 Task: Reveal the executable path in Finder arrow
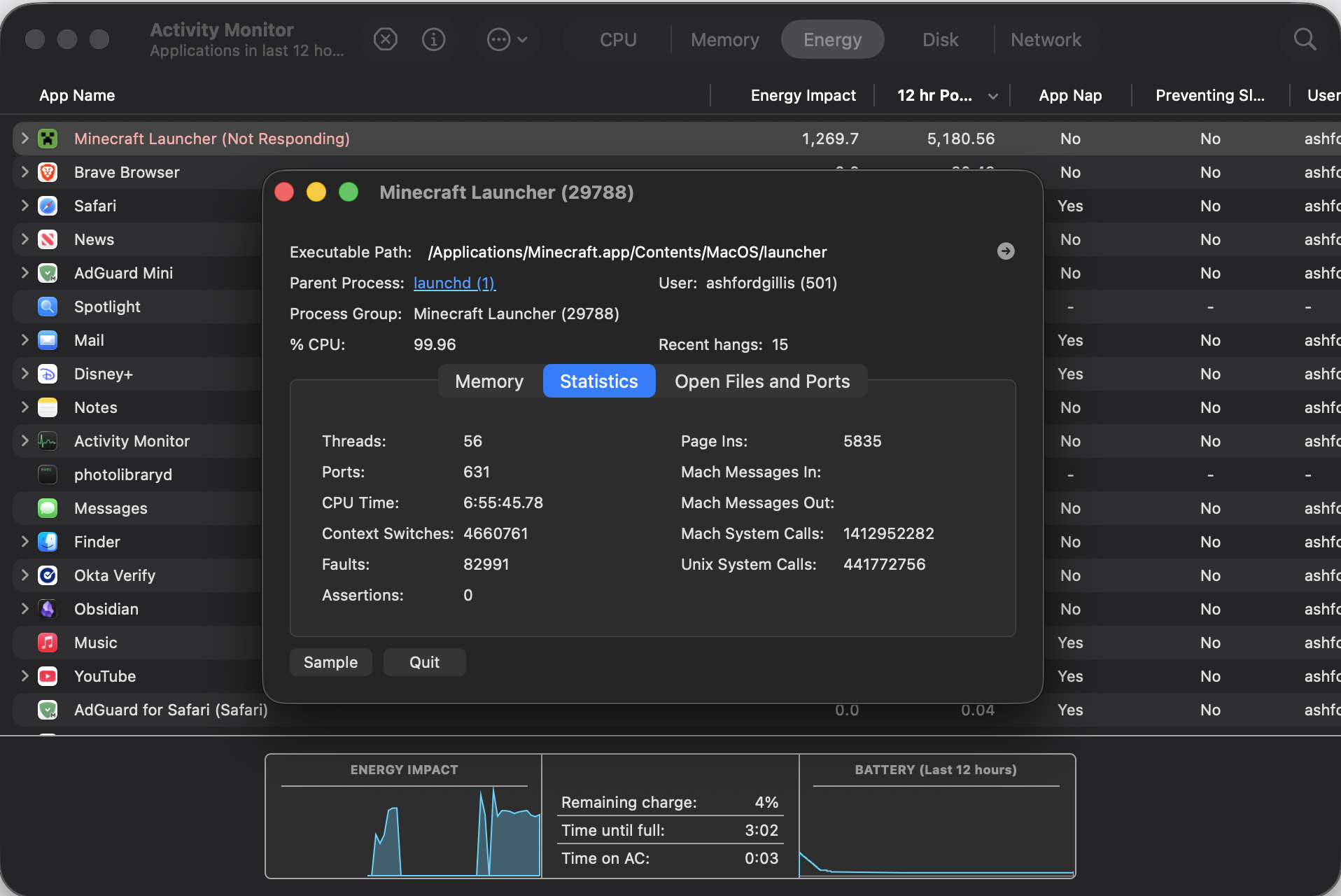(x=1006, y=251)
